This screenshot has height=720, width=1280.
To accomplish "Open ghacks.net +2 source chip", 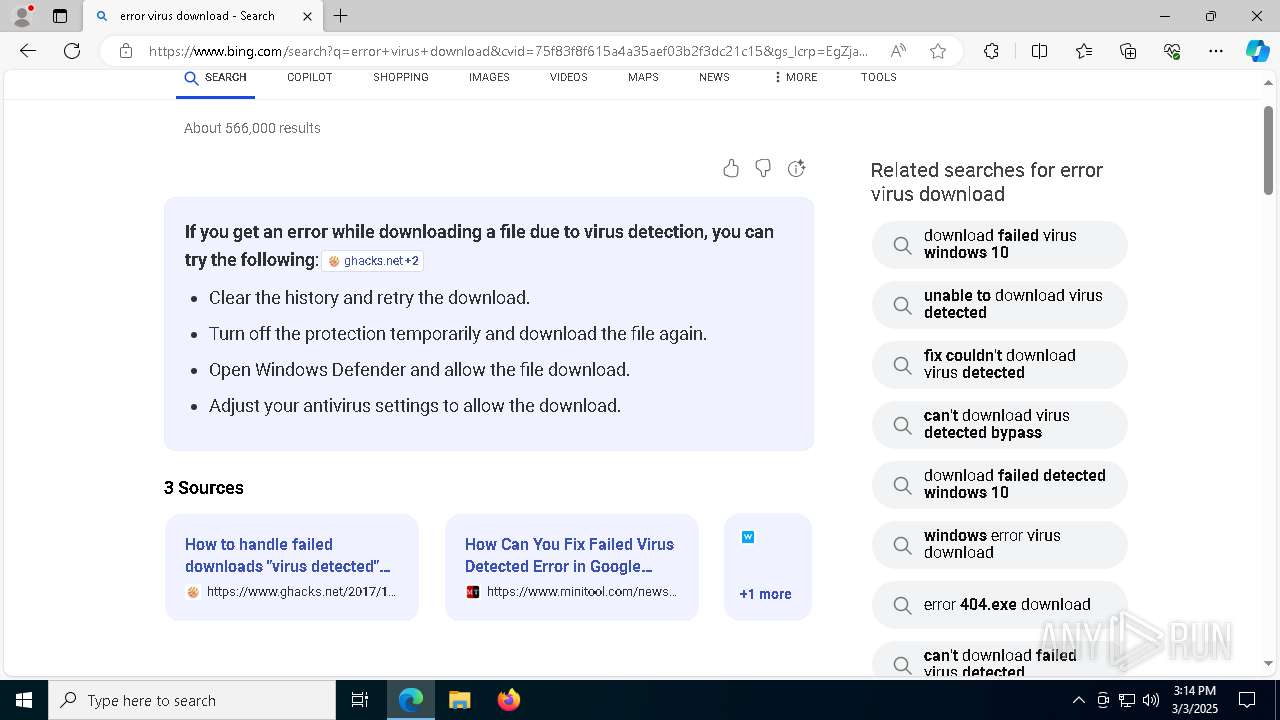I will pyautogui.click(x=373, y=261).
